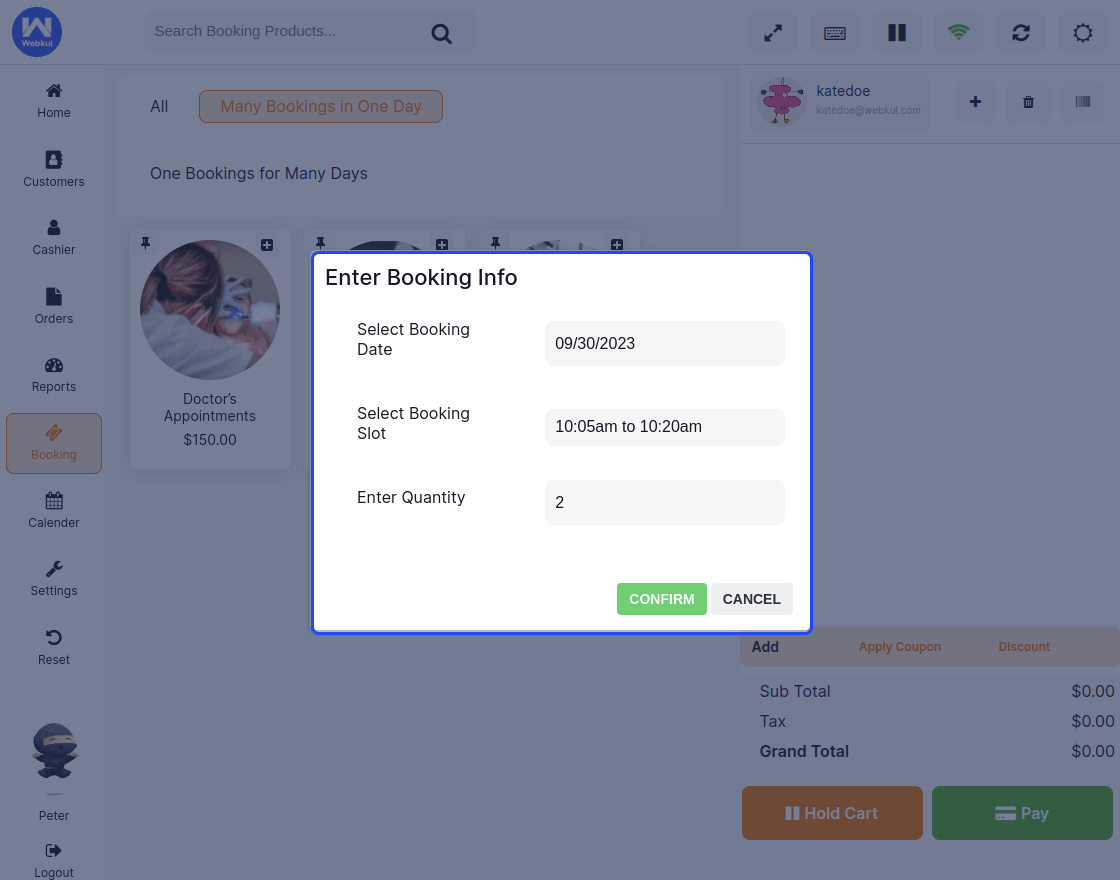Open the on-screen keyboard icon
The width and height of the screenshot is (1120, 880).
(835, 33)
